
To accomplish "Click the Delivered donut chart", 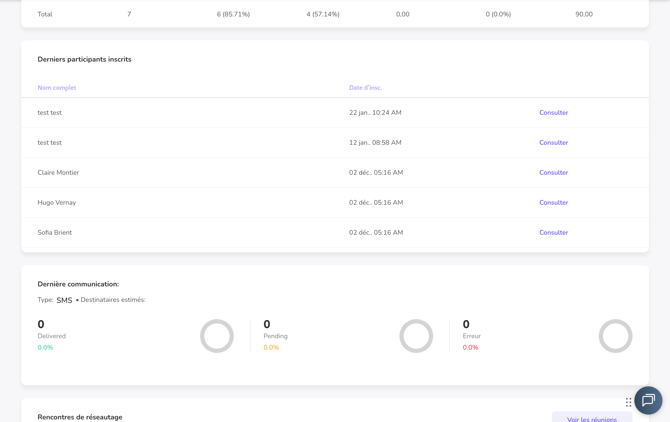I will (x=216, y=336).
